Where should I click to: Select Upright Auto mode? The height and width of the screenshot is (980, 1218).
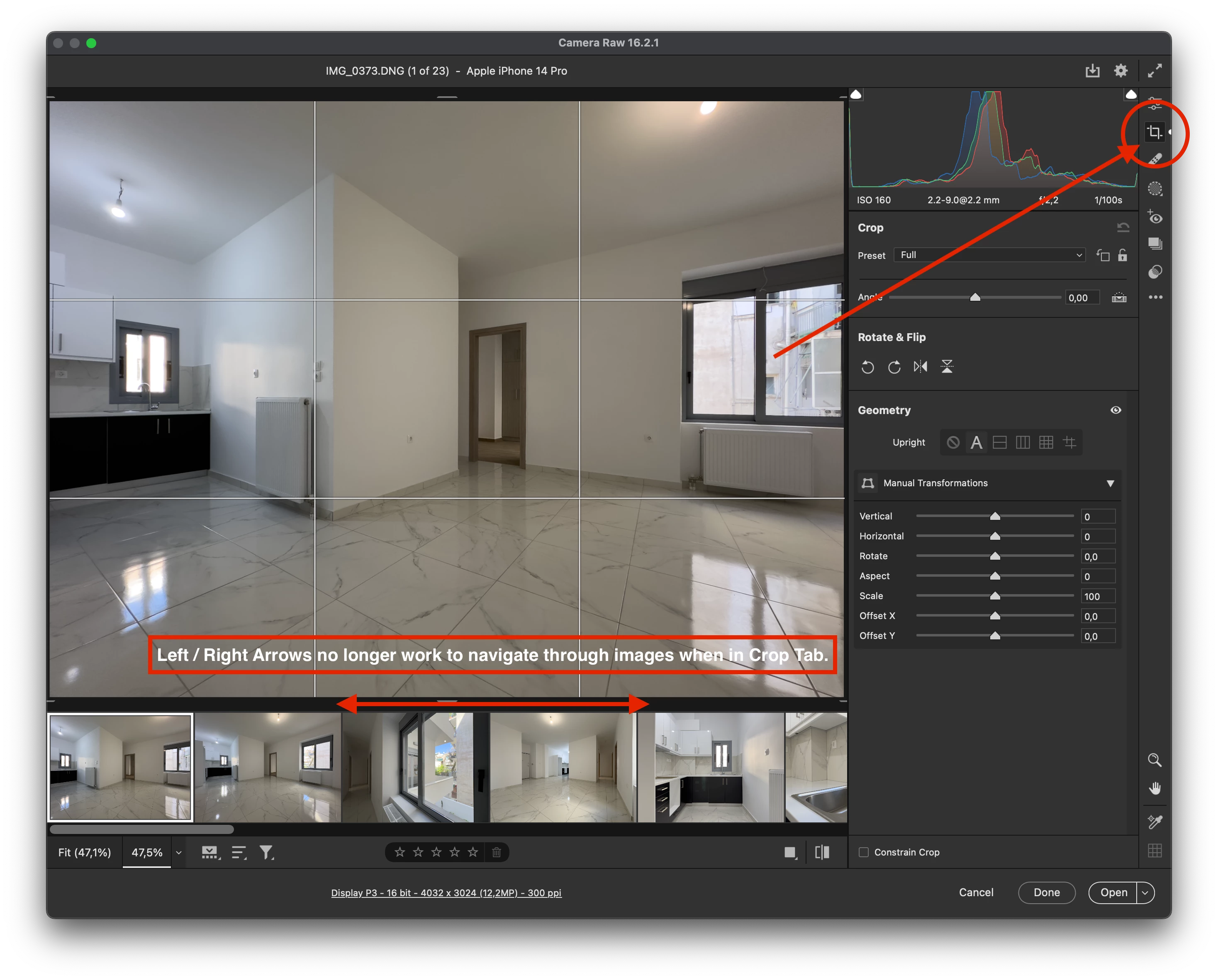click(x=976, y=443)
